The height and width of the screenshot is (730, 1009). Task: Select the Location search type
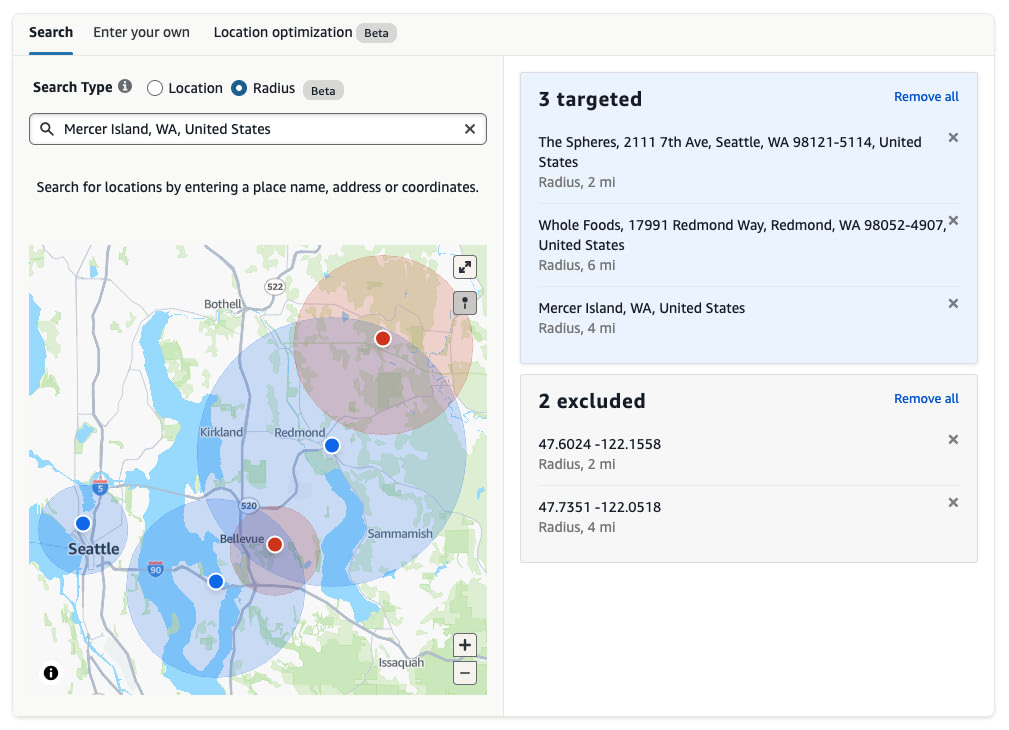tap(155, 88)
